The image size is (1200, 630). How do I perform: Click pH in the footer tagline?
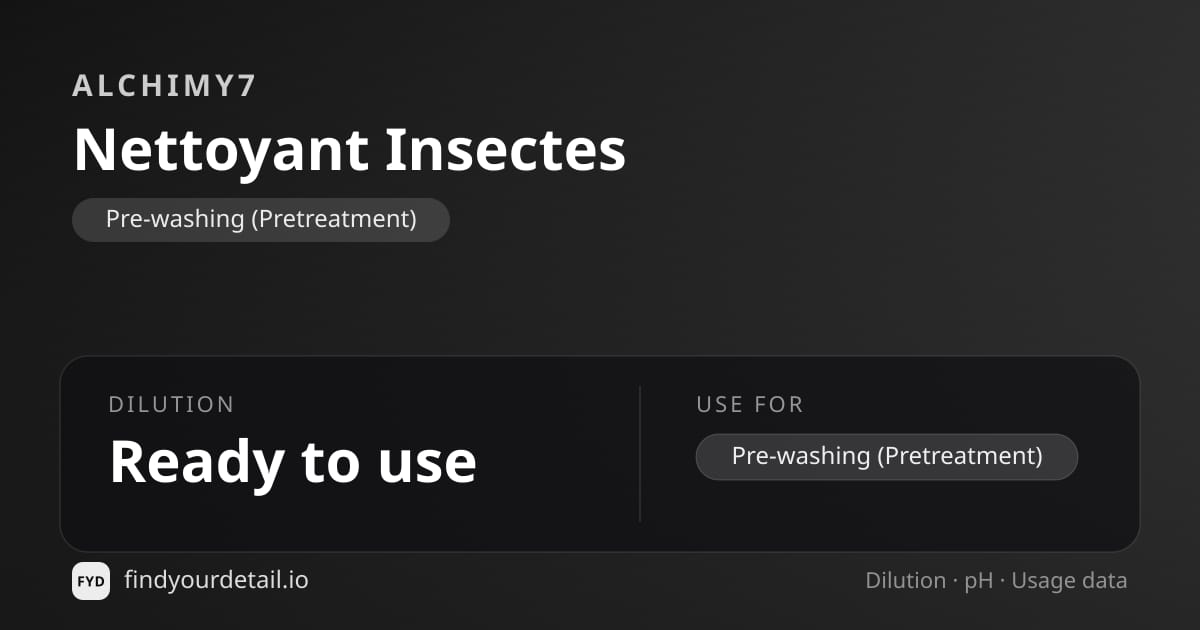979,581
